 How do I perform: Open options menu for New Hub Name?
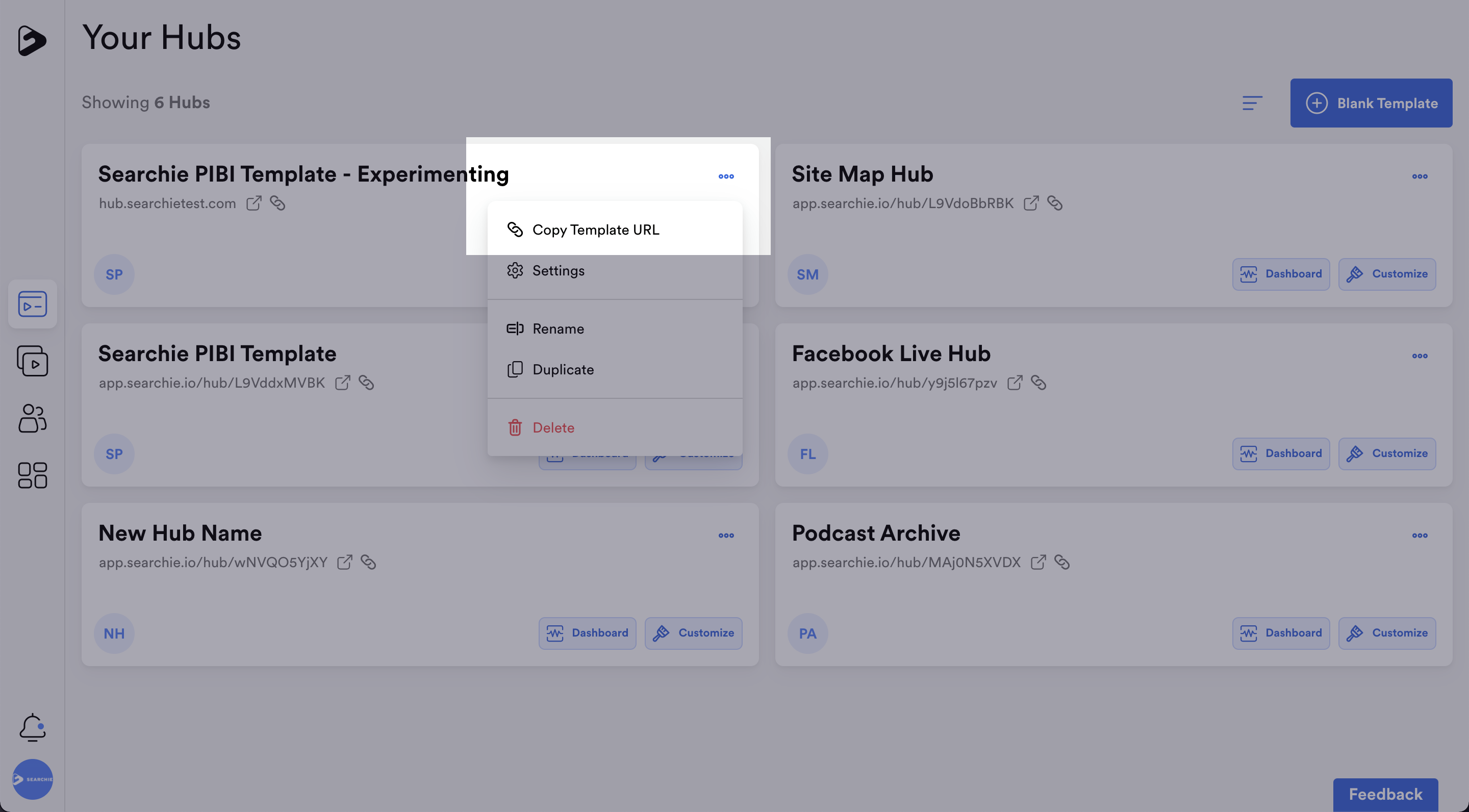click(x=726, y=536)
